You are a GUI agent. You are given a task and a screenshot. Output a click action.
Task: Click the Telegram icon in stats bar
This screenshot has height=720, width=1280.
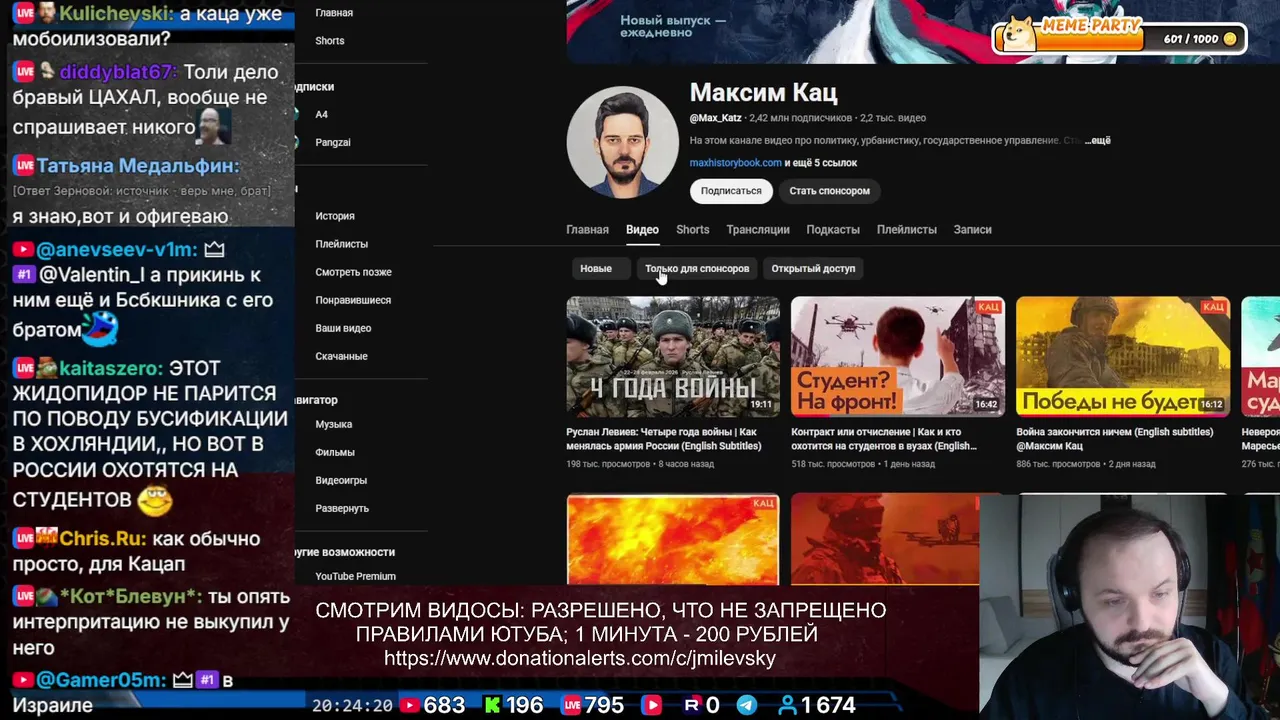click(x=747, y=705)
